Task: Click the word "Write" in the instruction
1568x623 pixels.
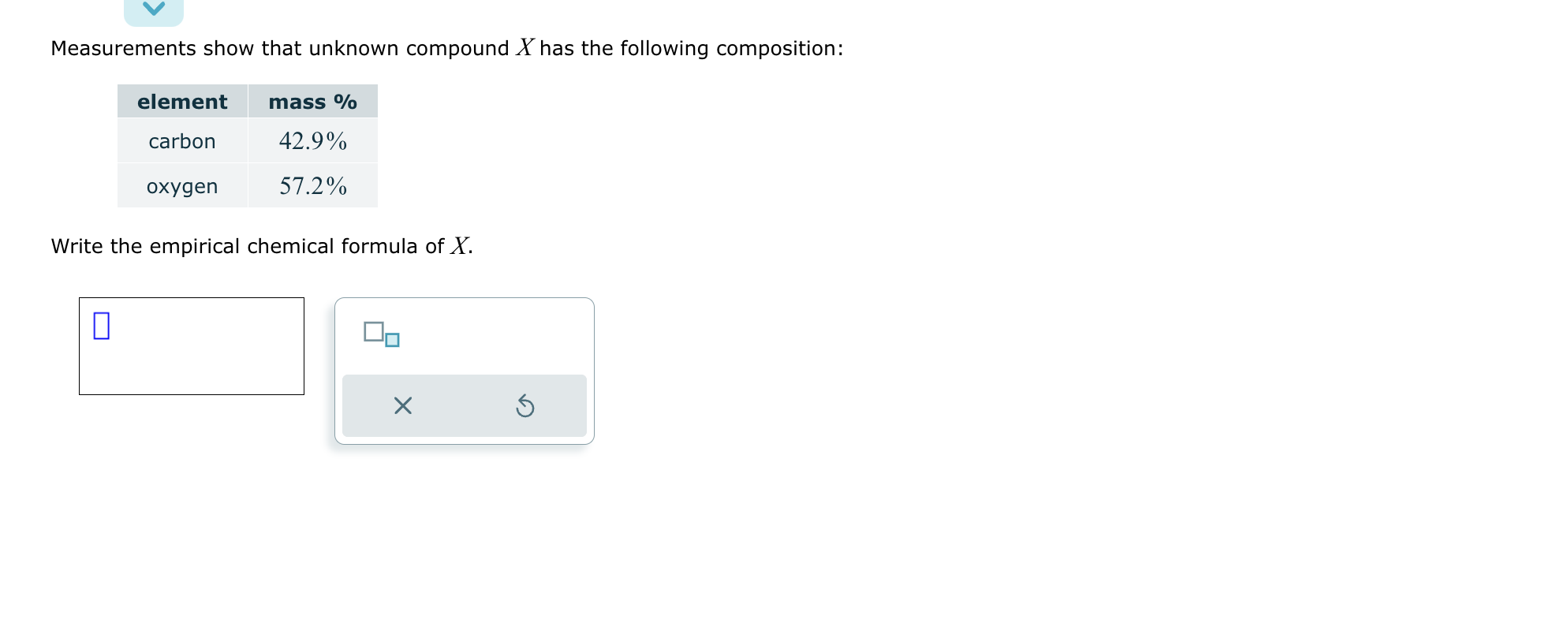Action: coord(77,246)
